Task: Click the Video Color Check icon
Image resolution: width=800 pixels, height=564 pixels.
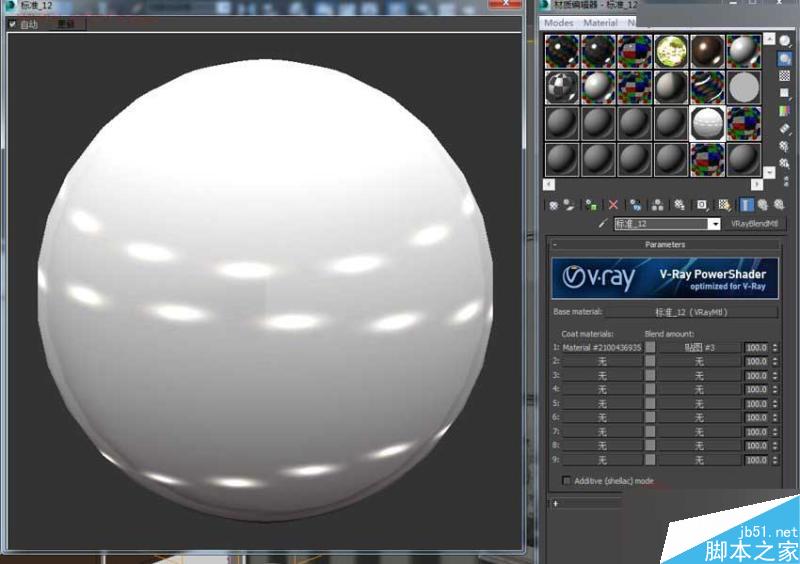Action: (x=785, y=110)
